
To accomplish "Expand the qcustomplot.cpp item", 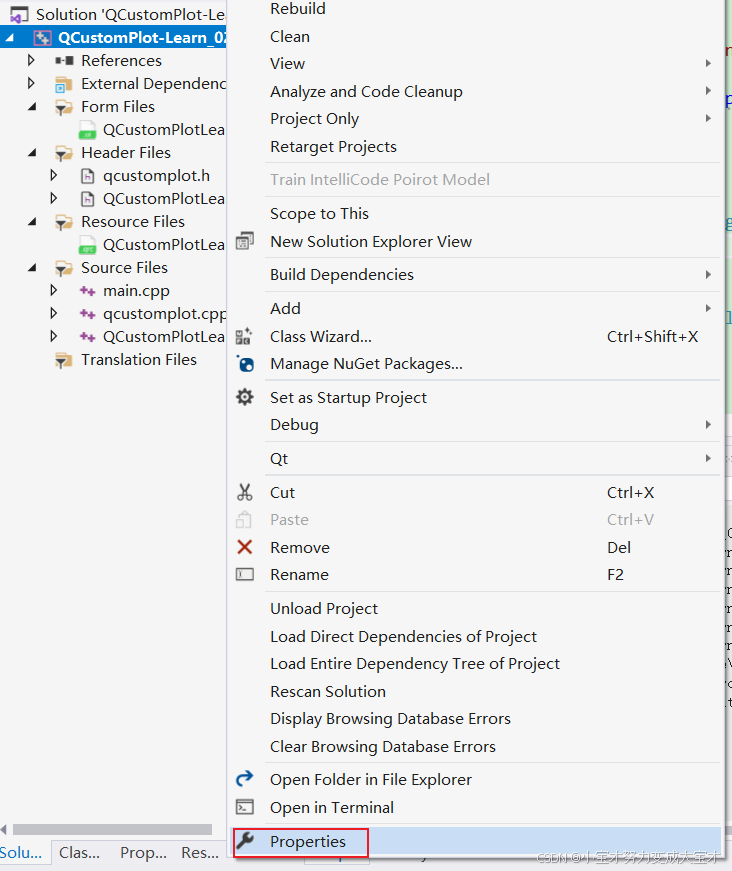I will 53,313.
